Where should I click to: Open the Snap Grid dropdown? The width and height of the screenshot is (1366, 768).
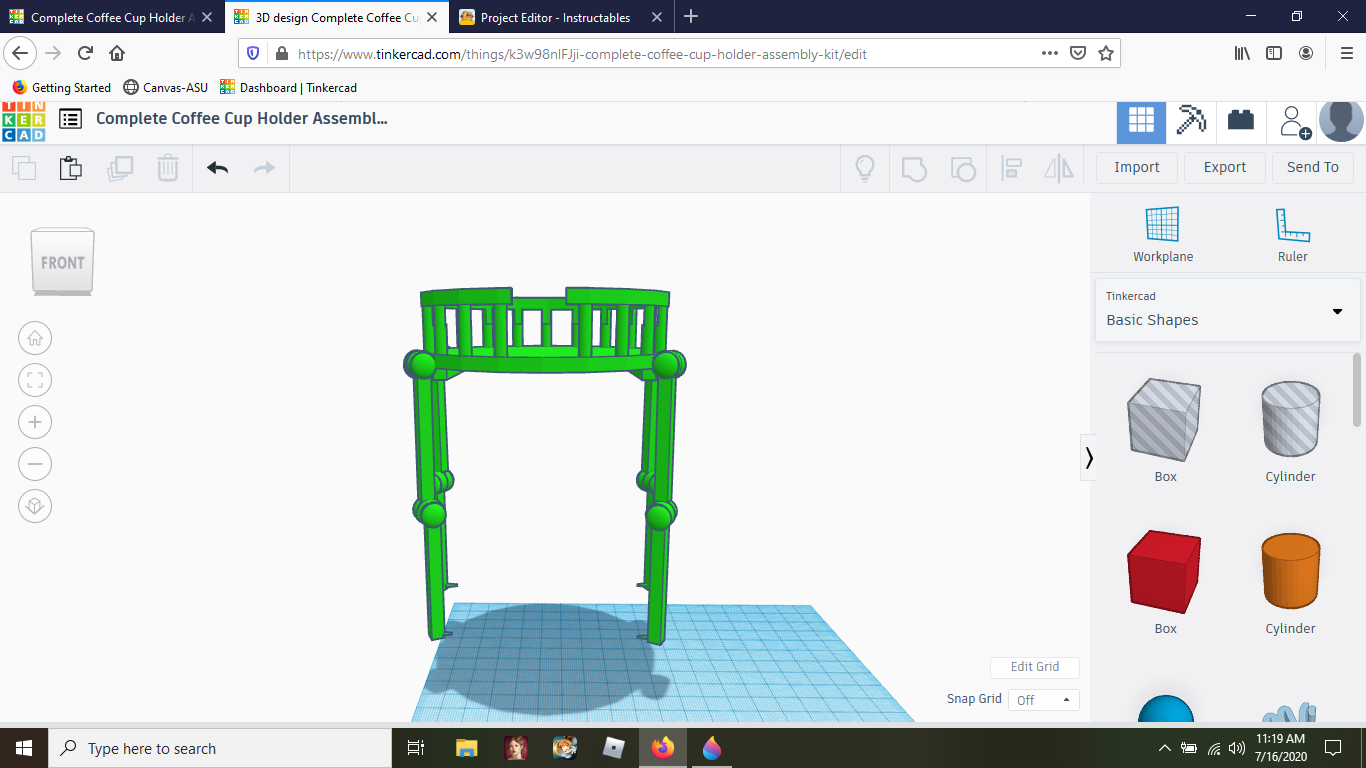pos(1043,700)
